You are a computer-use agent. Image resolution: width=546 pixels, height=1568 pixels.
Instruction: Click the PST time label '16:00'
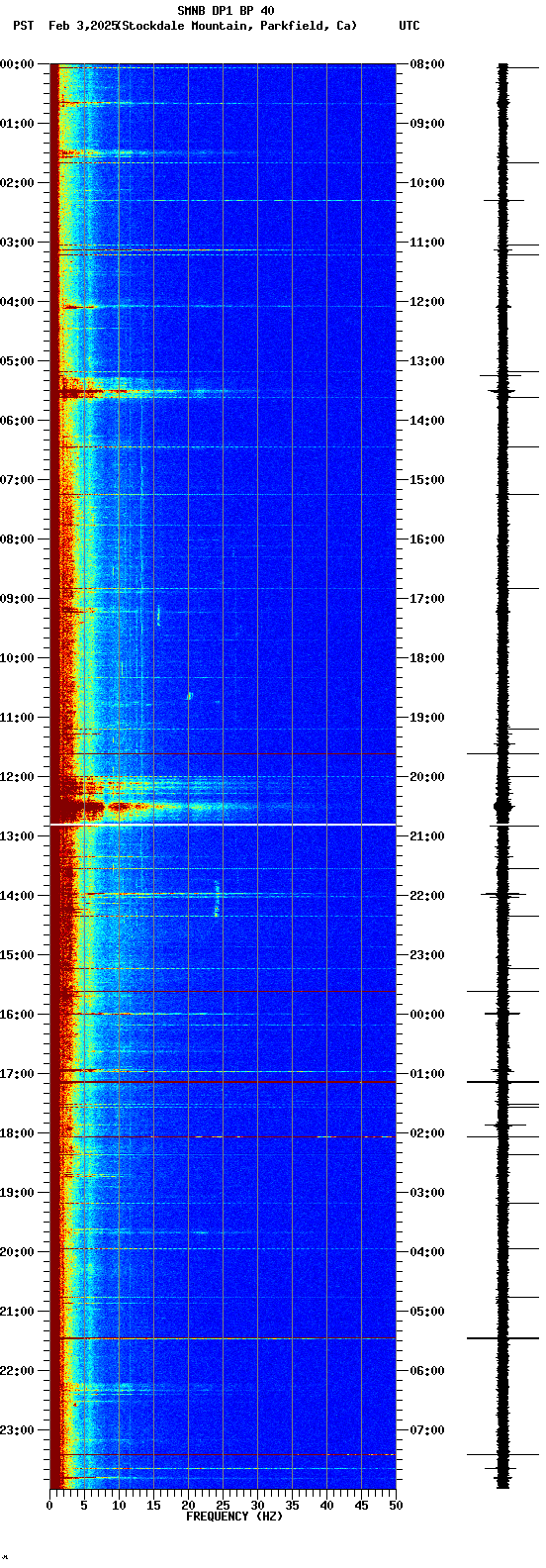(x=17, y=1015)
